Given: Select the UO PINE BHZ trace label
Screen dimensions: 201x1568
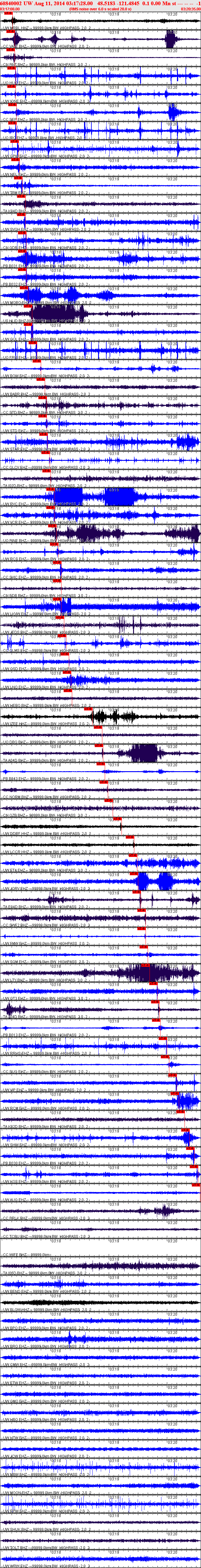Looking at the screenshot, I should [x=46, y=540].
